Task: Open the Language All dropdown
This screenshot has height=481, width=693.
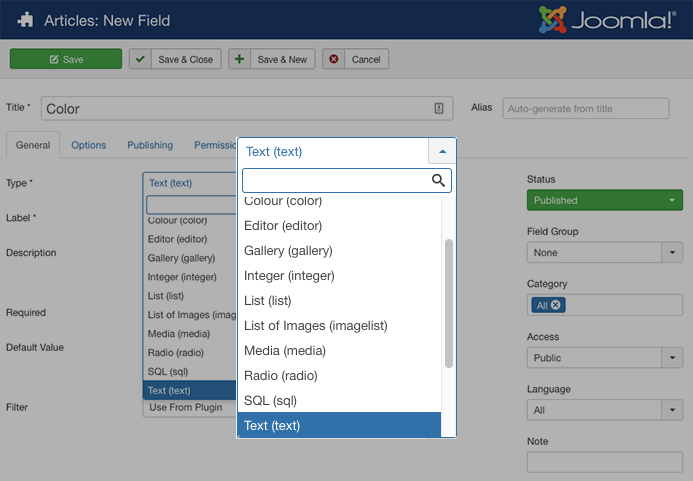Action: click(x=605, y=410)
